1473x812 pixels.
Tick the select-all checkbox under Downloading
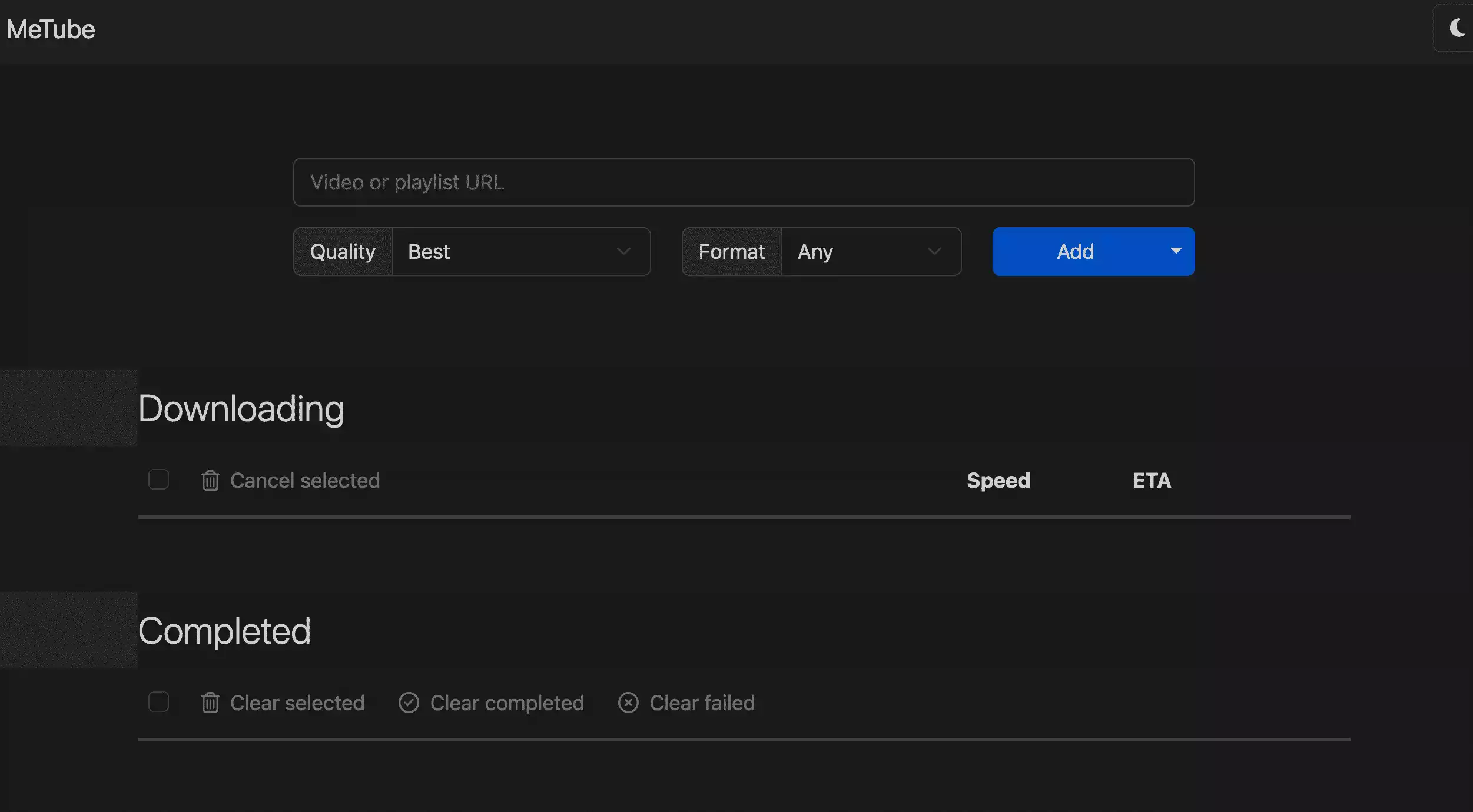click(158, 480)
